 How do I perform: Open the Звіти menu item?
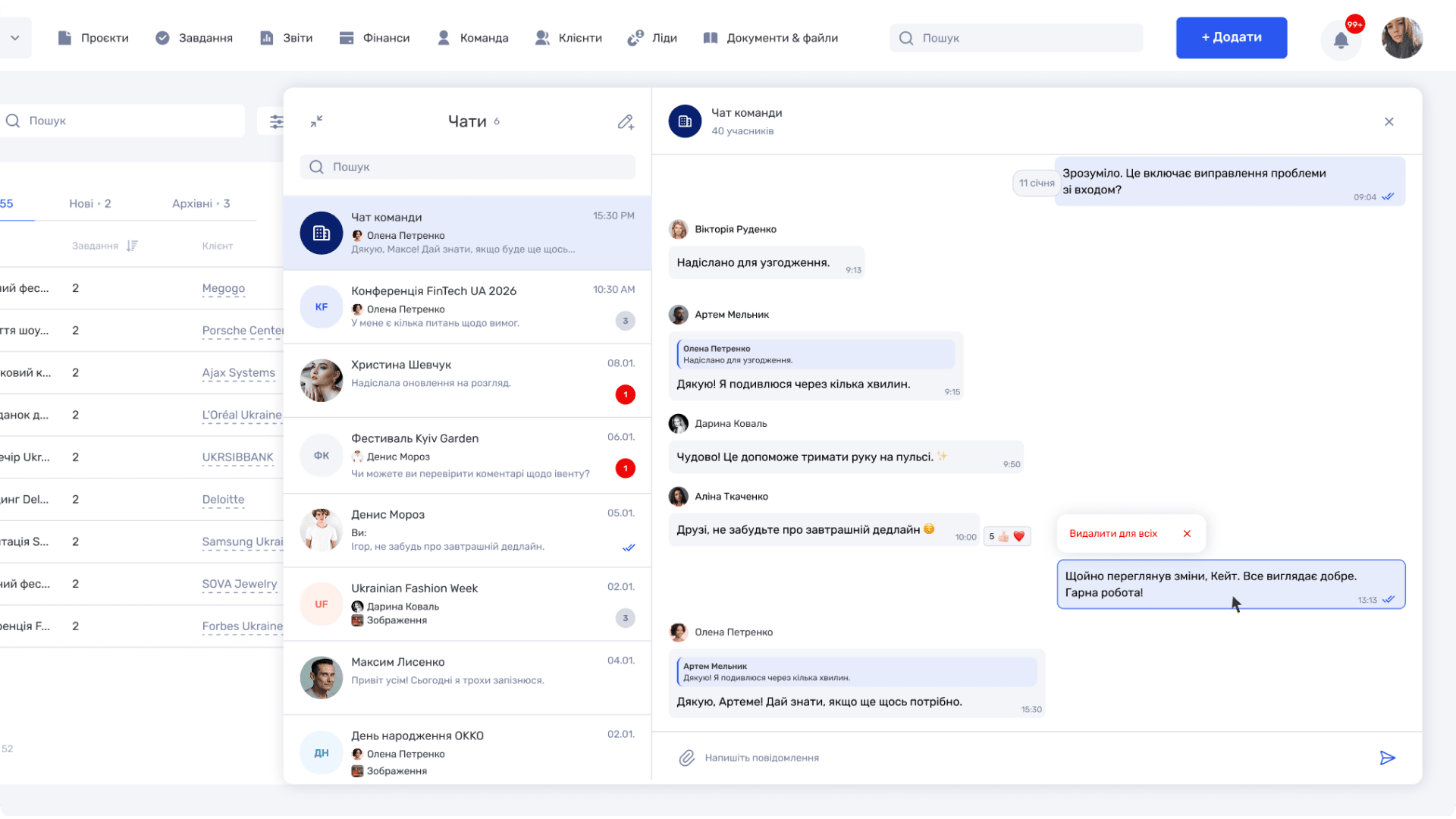tap(286, 38)
